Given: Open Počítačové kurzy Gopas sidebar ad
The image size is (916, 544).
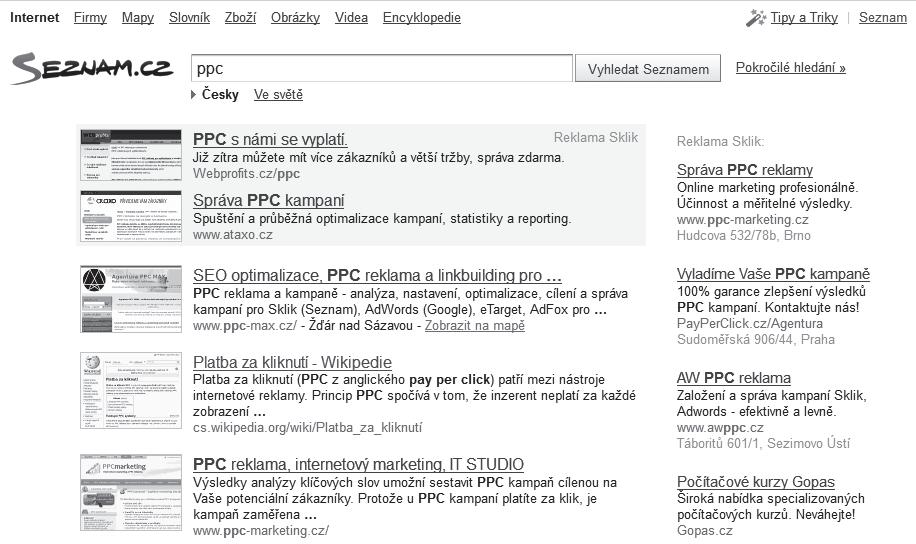Looking at the screenshot, I should point(756,482).
